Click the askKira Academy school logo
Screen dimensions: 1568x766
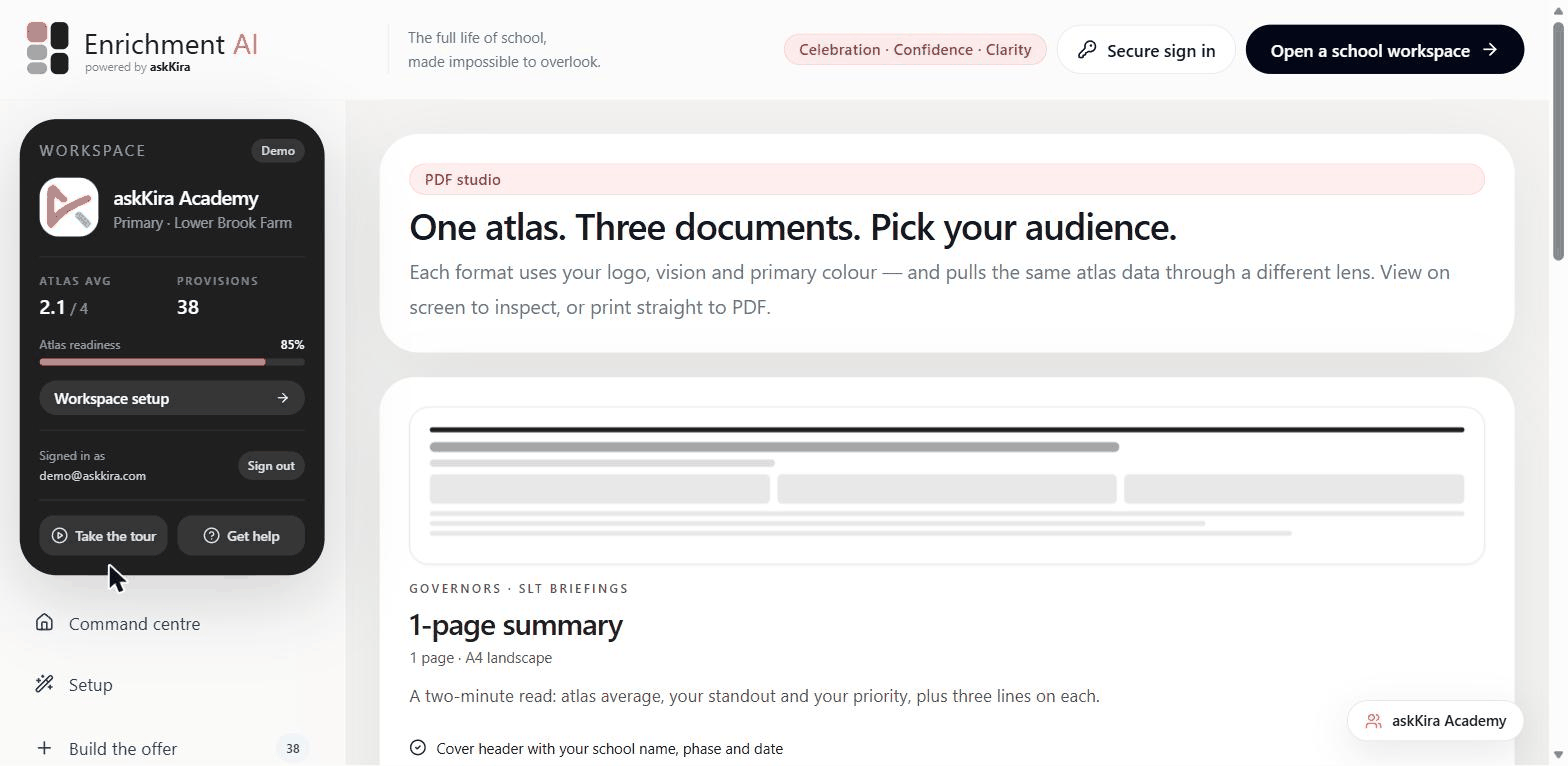pos(69,207)
